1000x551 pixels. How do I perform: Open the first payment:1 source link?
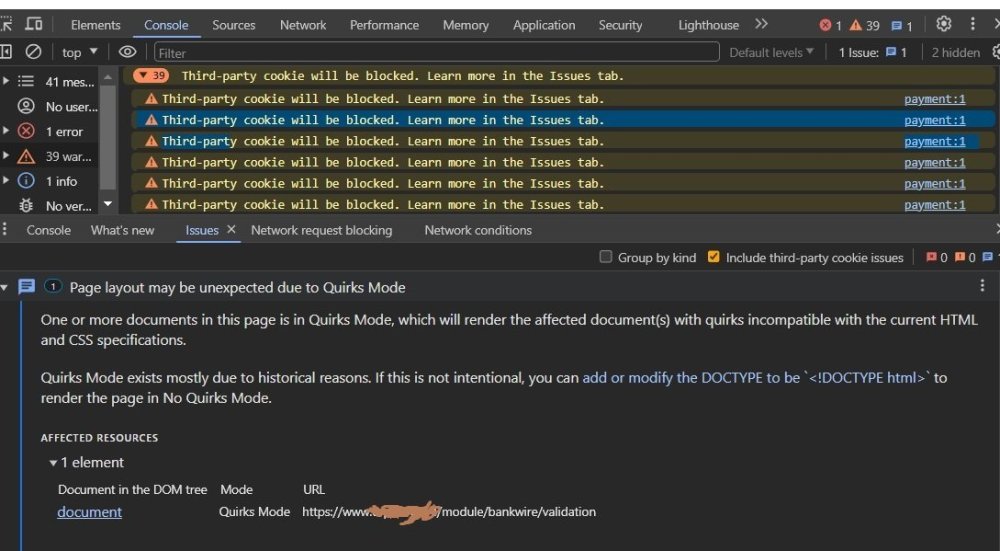934,99
